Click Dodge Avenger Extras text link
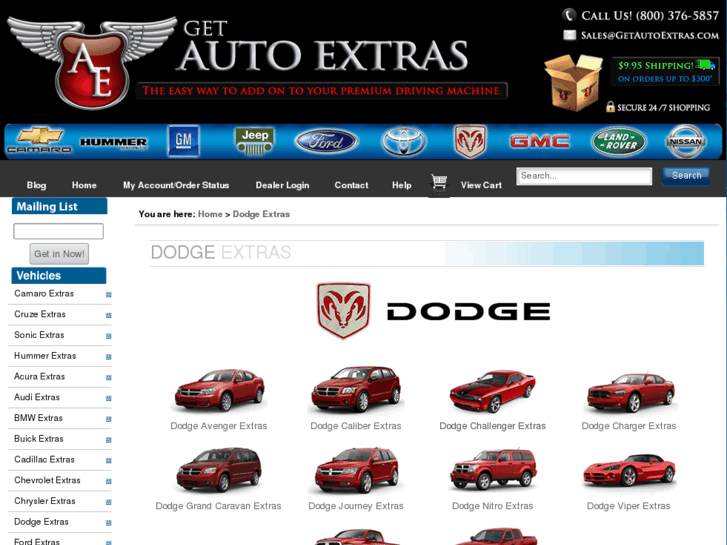The height and width of the screenshot is (545, 727). pos(219,426)
